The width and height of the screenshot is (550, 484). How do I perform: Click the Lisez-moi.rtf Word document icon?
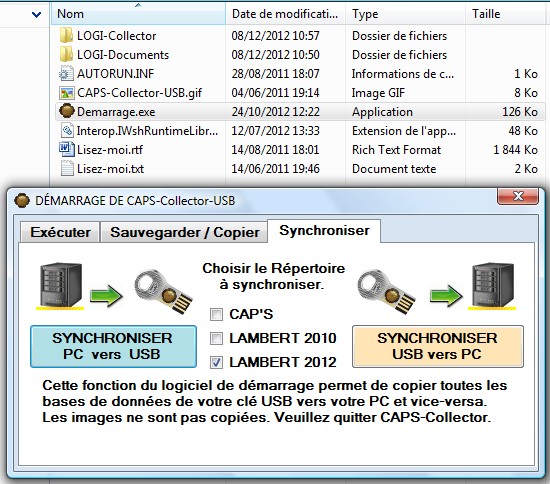pos(67,149)
